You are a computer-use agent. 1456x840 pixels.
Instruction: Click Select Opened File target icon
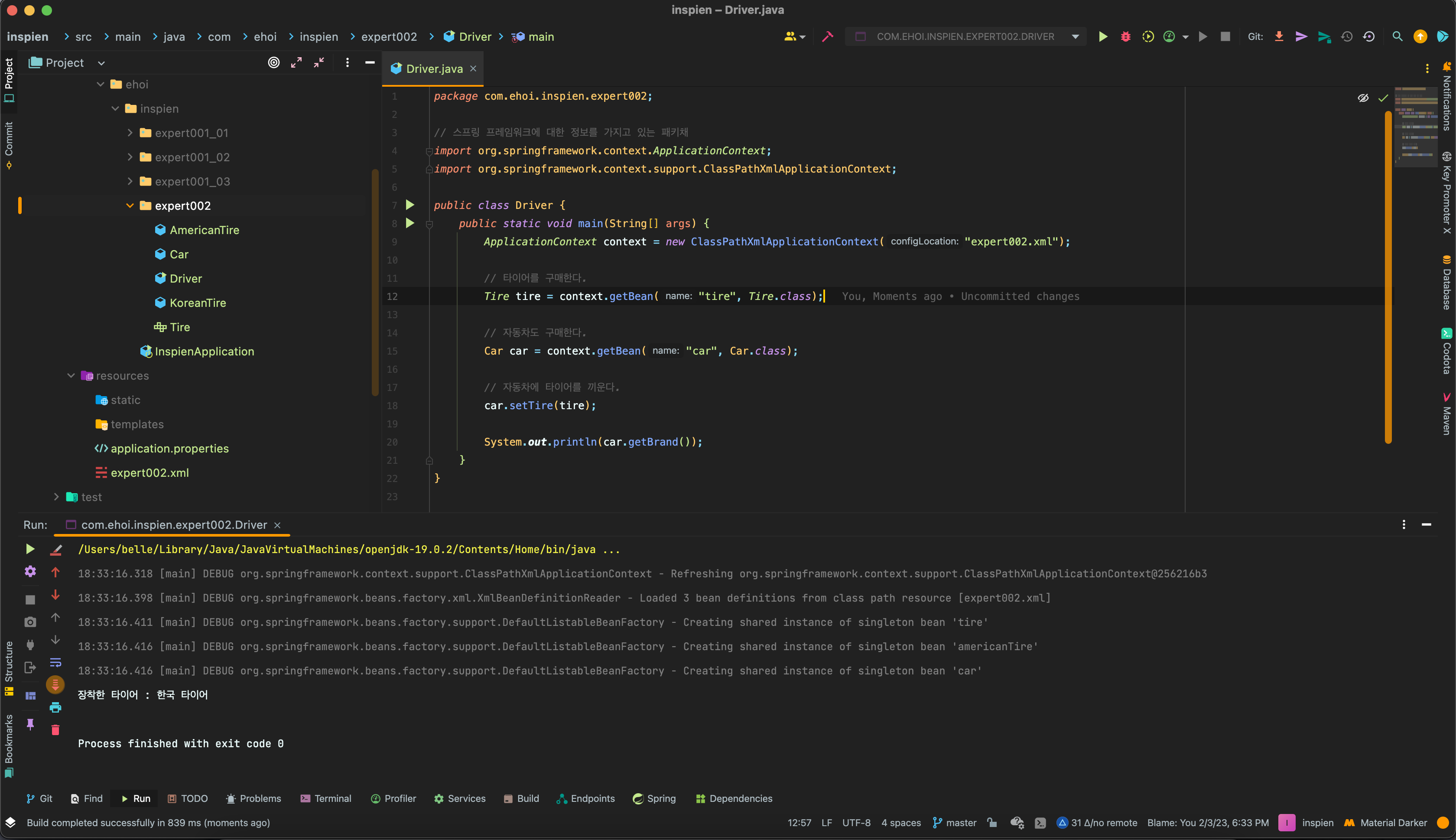tap(274, 62)
